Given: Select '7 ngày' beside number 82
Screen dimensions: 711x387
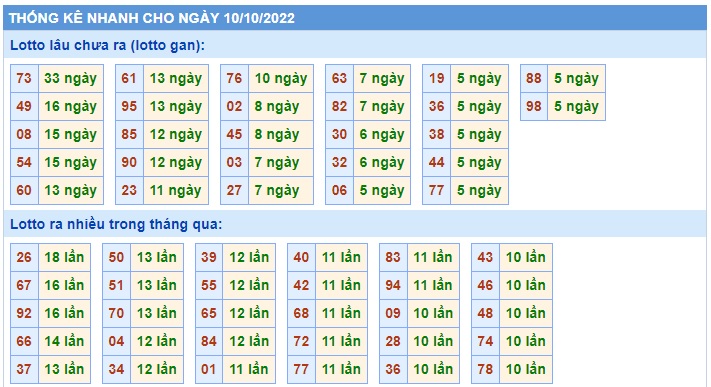Looking at the screenshot, I should [382, 107].
